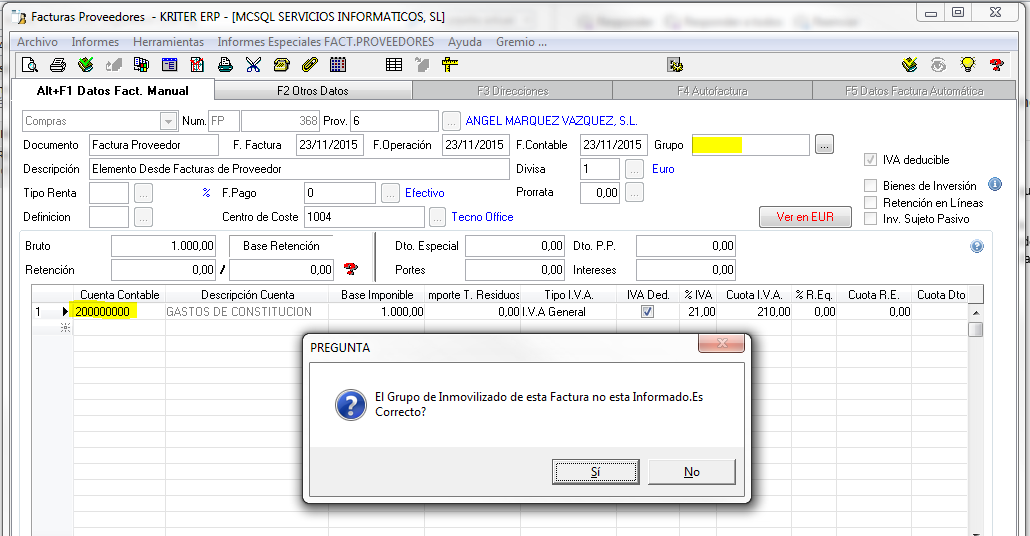1030x536 pixels.
Task: Confirm the dialog by clicking Sí
Action: click(595, 472)
